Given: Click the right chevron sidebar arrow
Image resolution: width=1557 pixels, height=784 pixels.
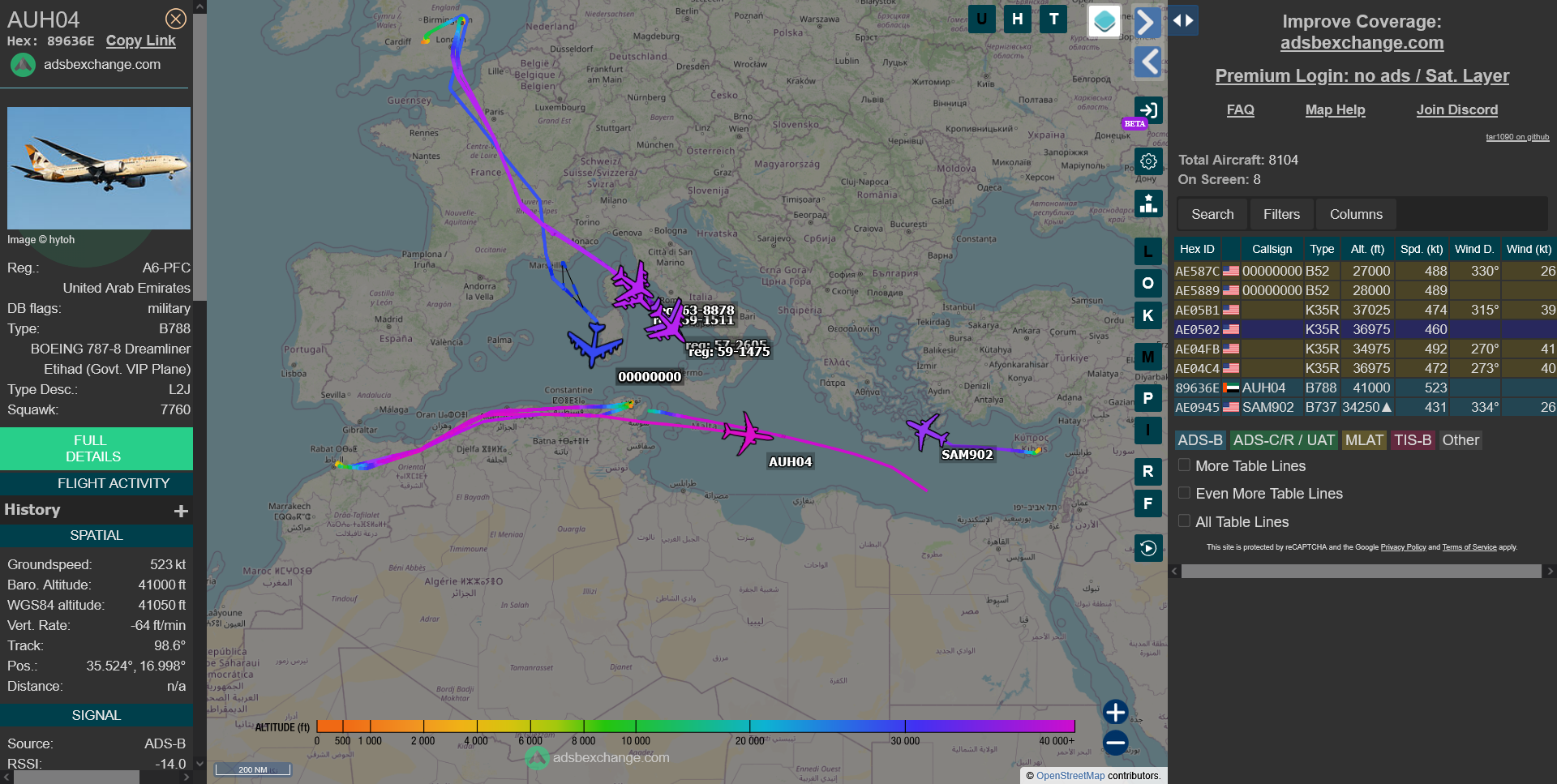Looking at the screenshot, I should 1147,22.
